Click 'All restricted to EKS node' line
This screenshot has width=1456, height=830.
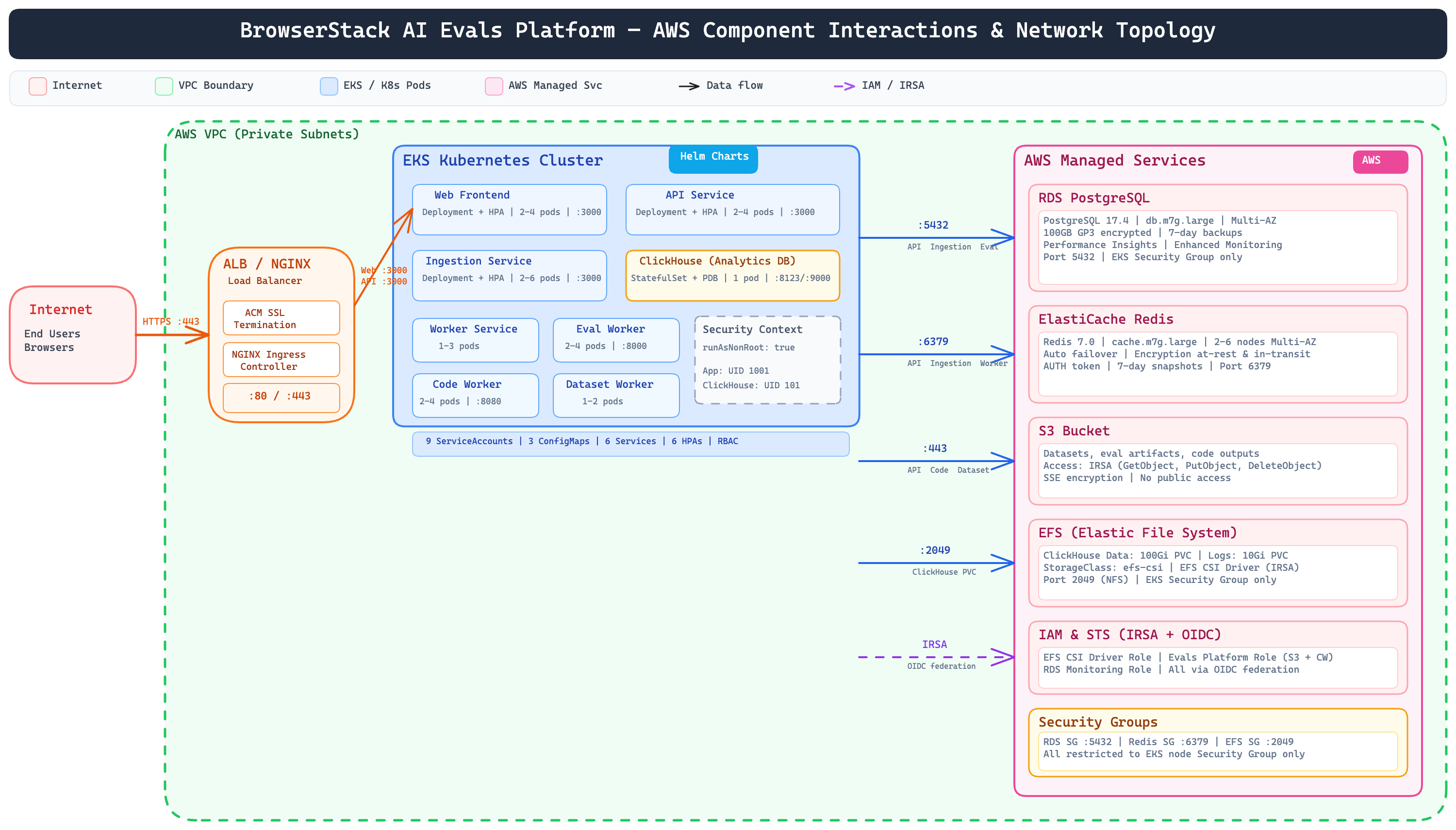(x=1174, y=754)
